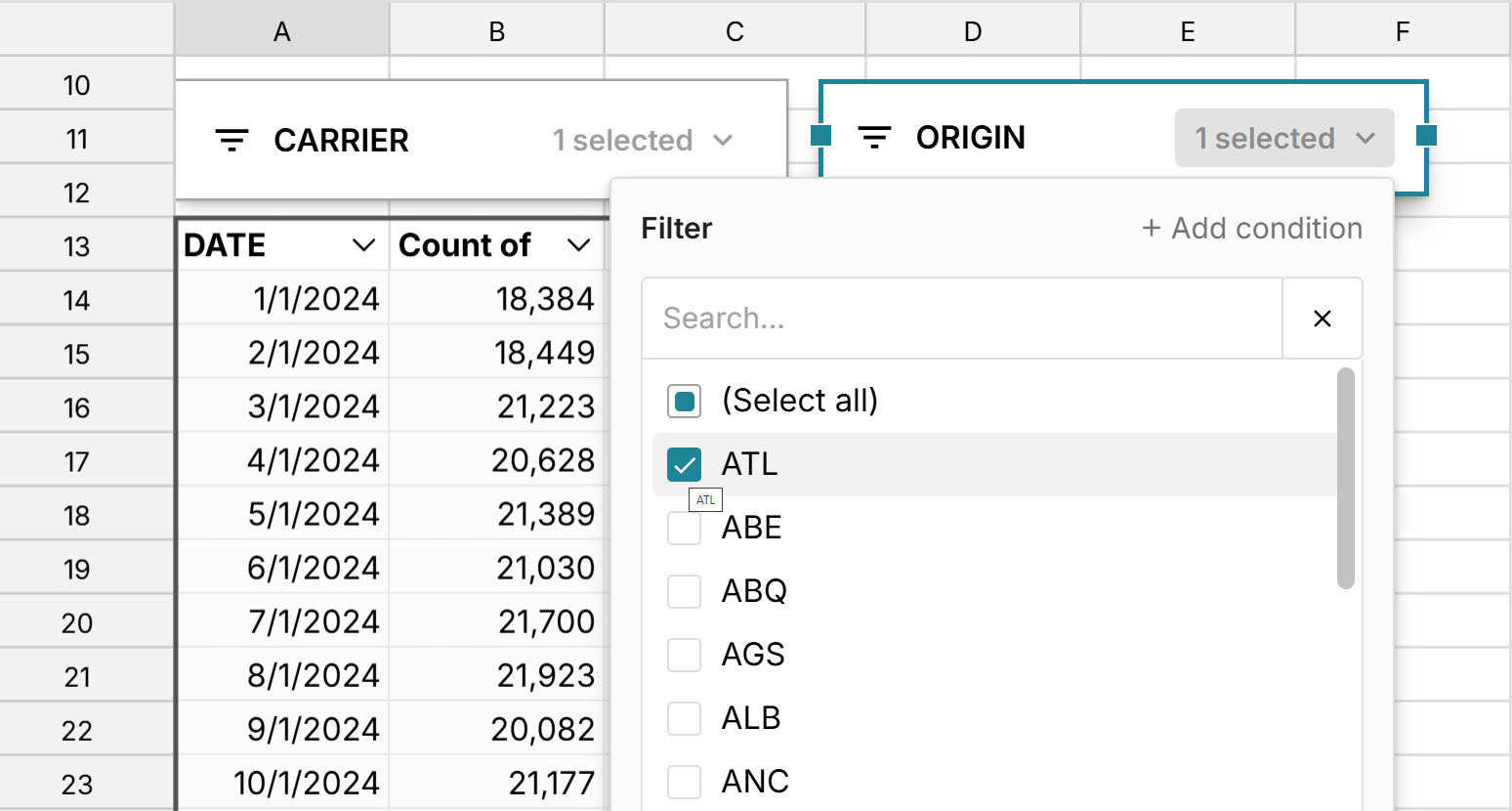The image size is (1512, 811).
Task: Tick the AGS checkbox
Action: [684, 655]
